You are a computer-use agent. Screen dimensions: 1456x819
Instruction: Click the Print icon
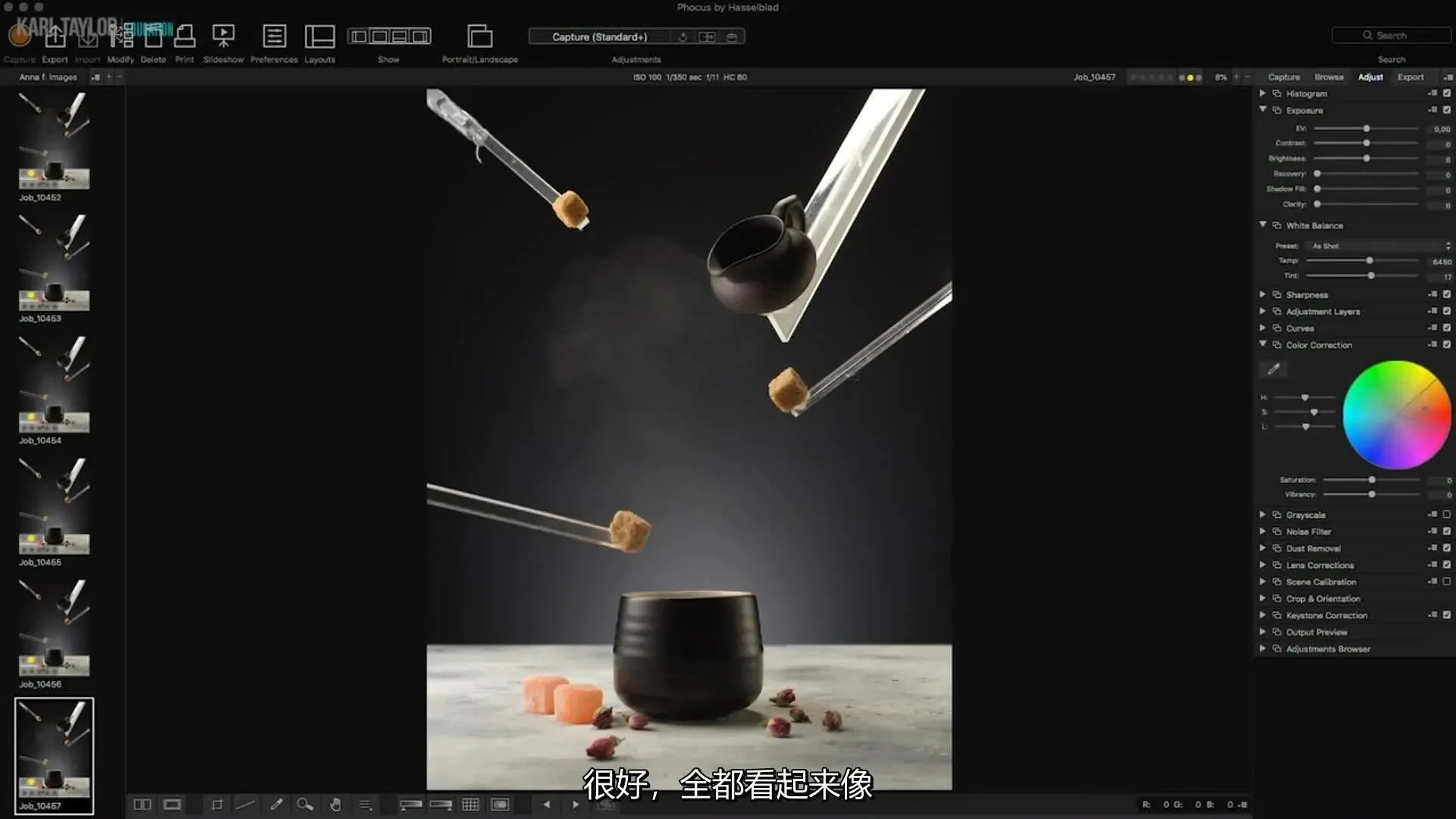pyautogui.click(x=184, y=36)
